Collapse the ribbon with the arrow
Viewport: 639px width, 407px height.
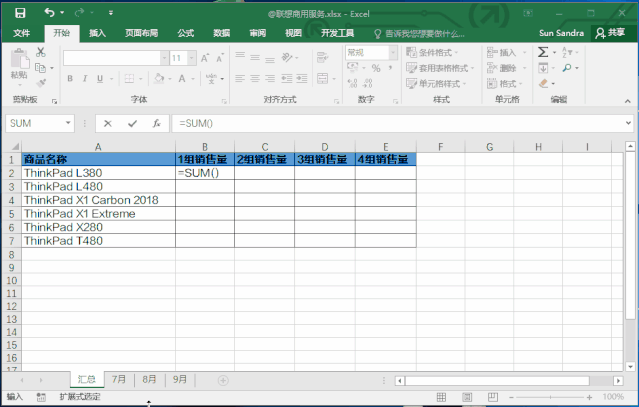(x=628, y=101)
